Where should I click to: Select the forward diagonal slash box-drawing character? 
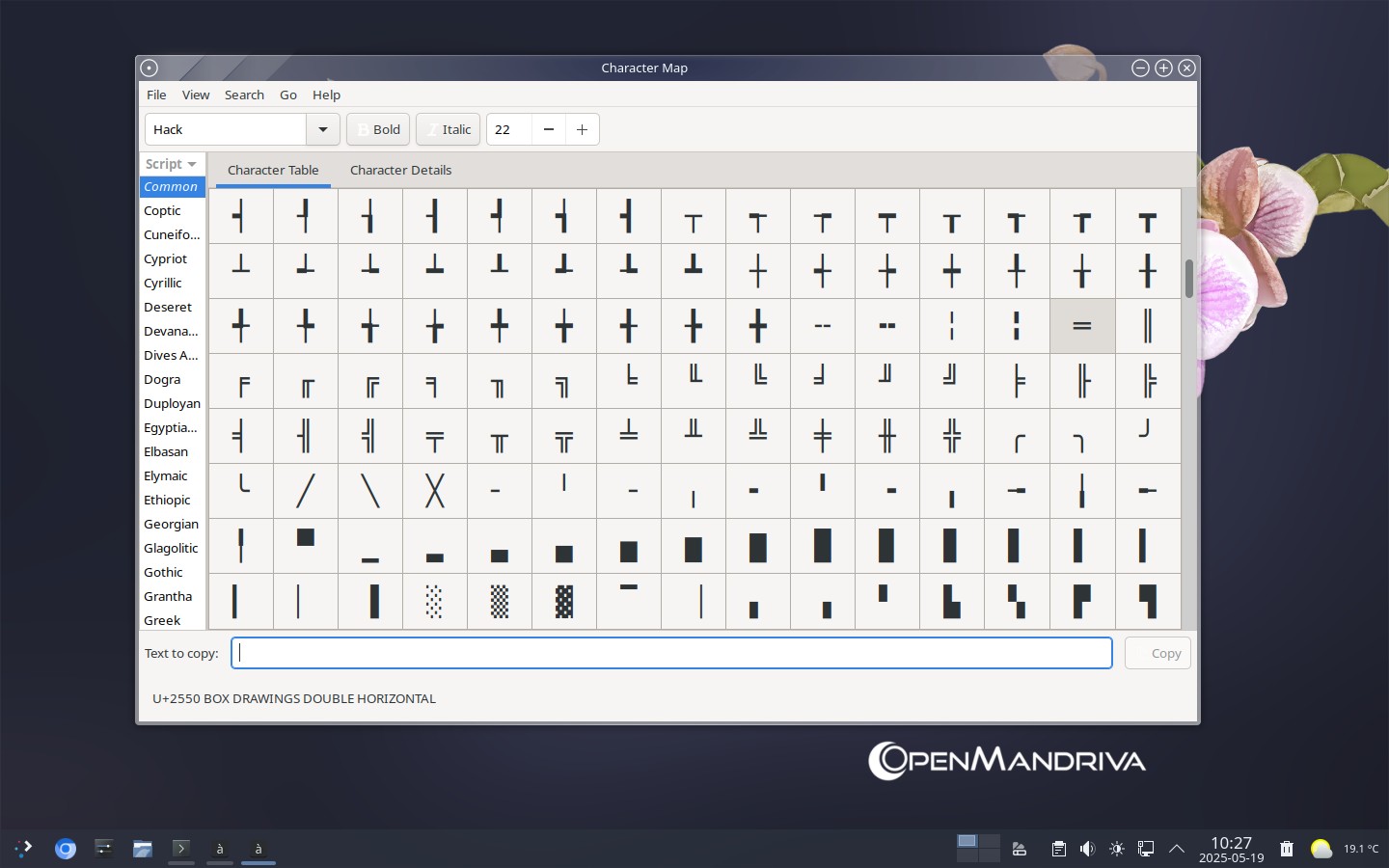pyautogui.click(x=306, y=491)
